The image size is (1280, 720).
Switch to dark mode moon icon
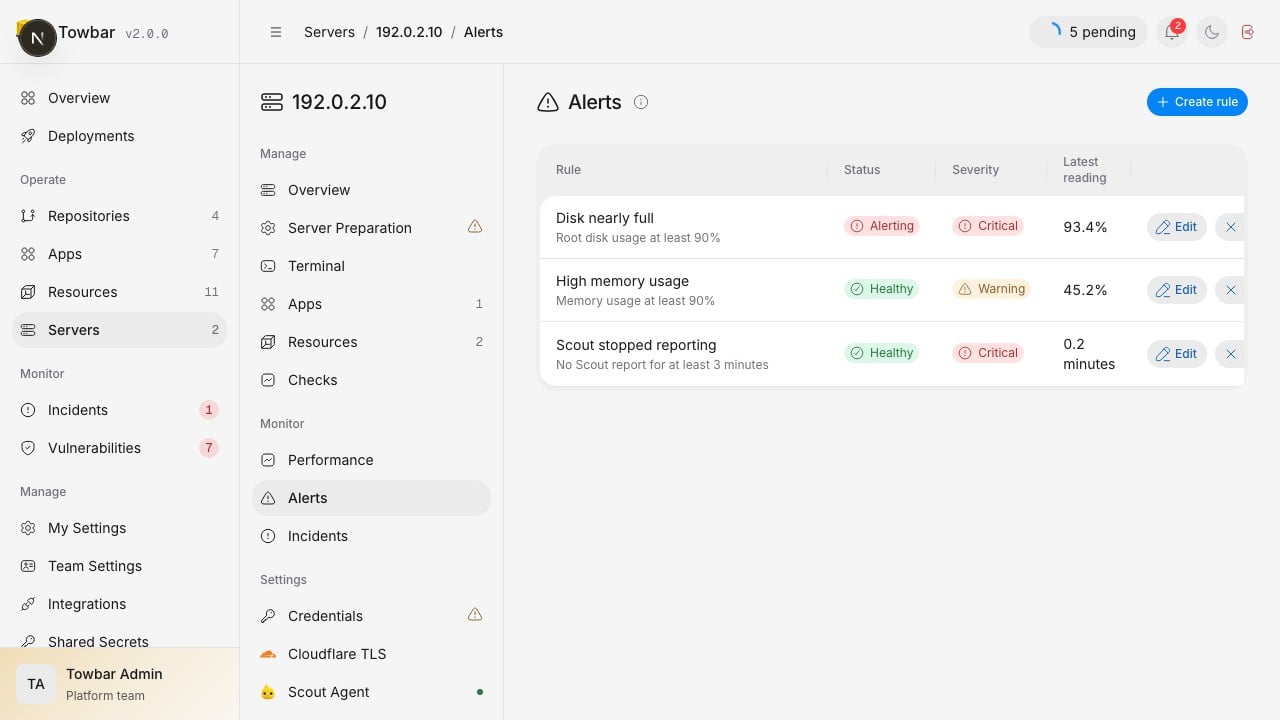point(1211,32)
